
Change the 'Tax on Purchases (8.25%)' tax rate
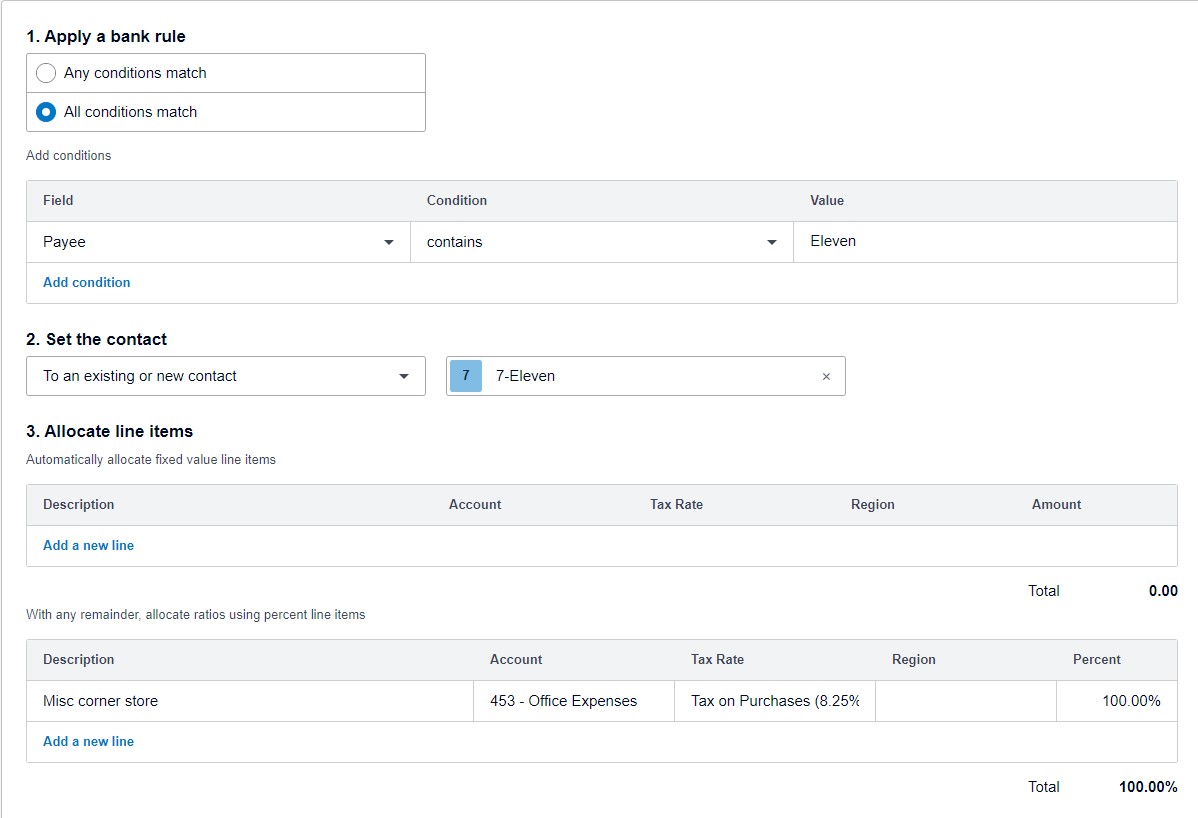(x=775, y=700)
